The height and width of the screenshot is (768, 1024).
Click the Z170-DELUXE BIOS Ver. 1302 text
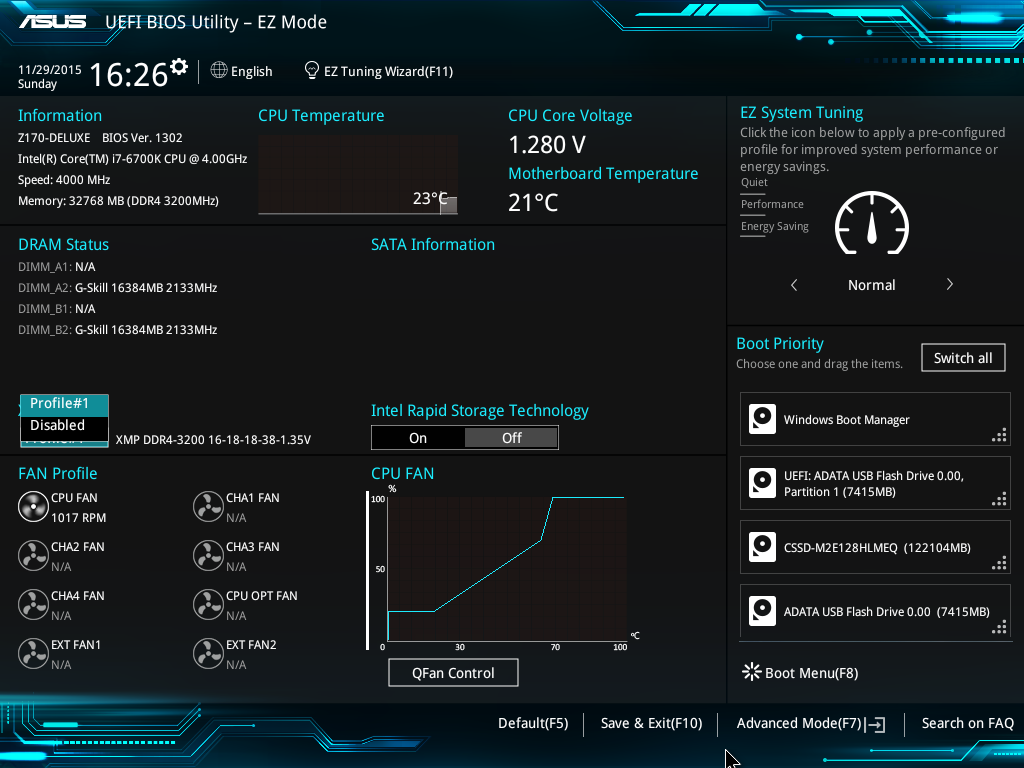pyautogui.click(x=100, y=138)
